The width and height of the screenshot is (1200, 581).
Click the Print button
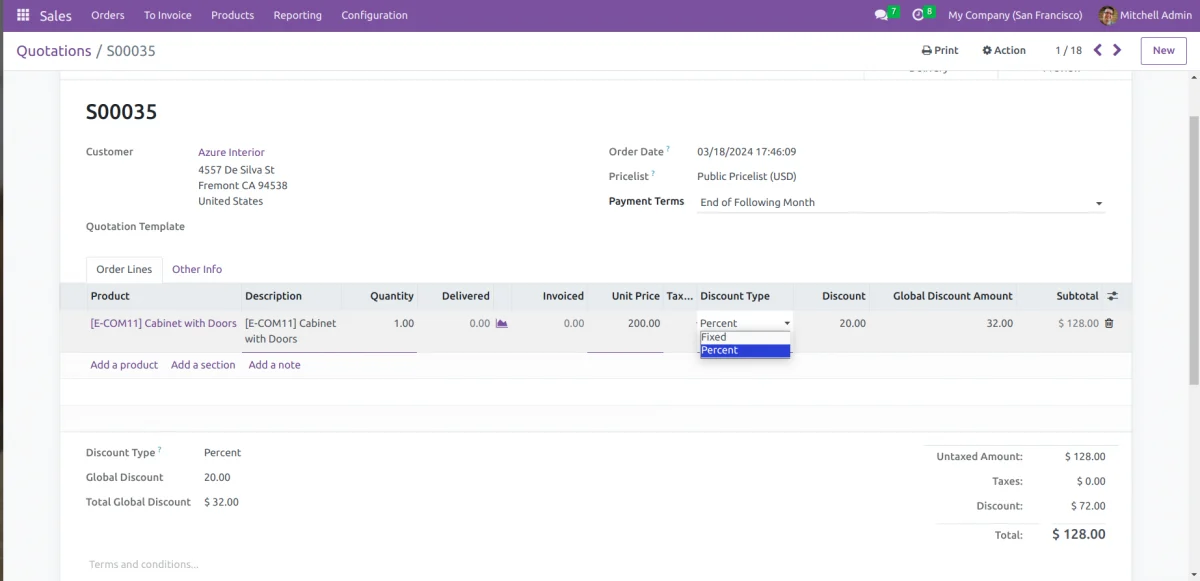coord(940,50)
